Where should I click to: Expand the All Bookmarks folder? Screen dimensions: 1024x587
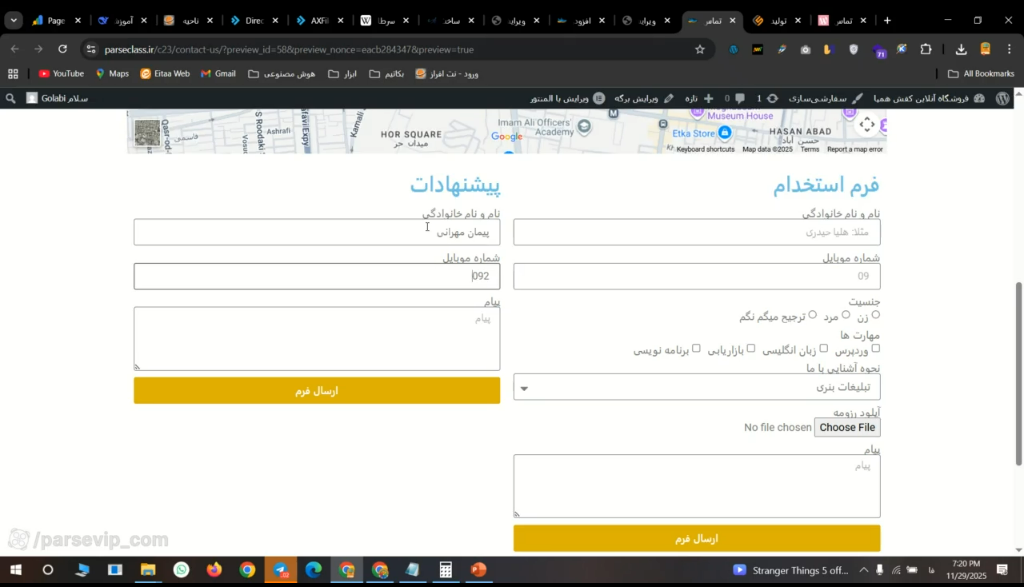[x=981, y=74]
